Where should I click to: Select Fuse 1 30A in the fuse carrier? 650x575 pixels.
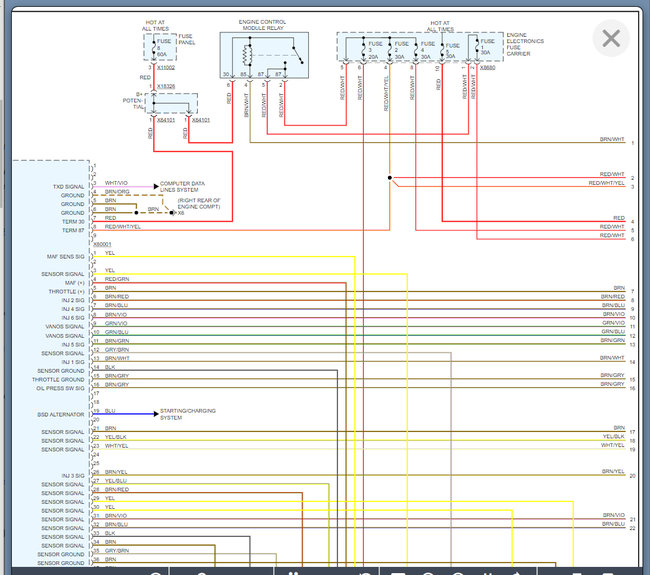[487, 50]
